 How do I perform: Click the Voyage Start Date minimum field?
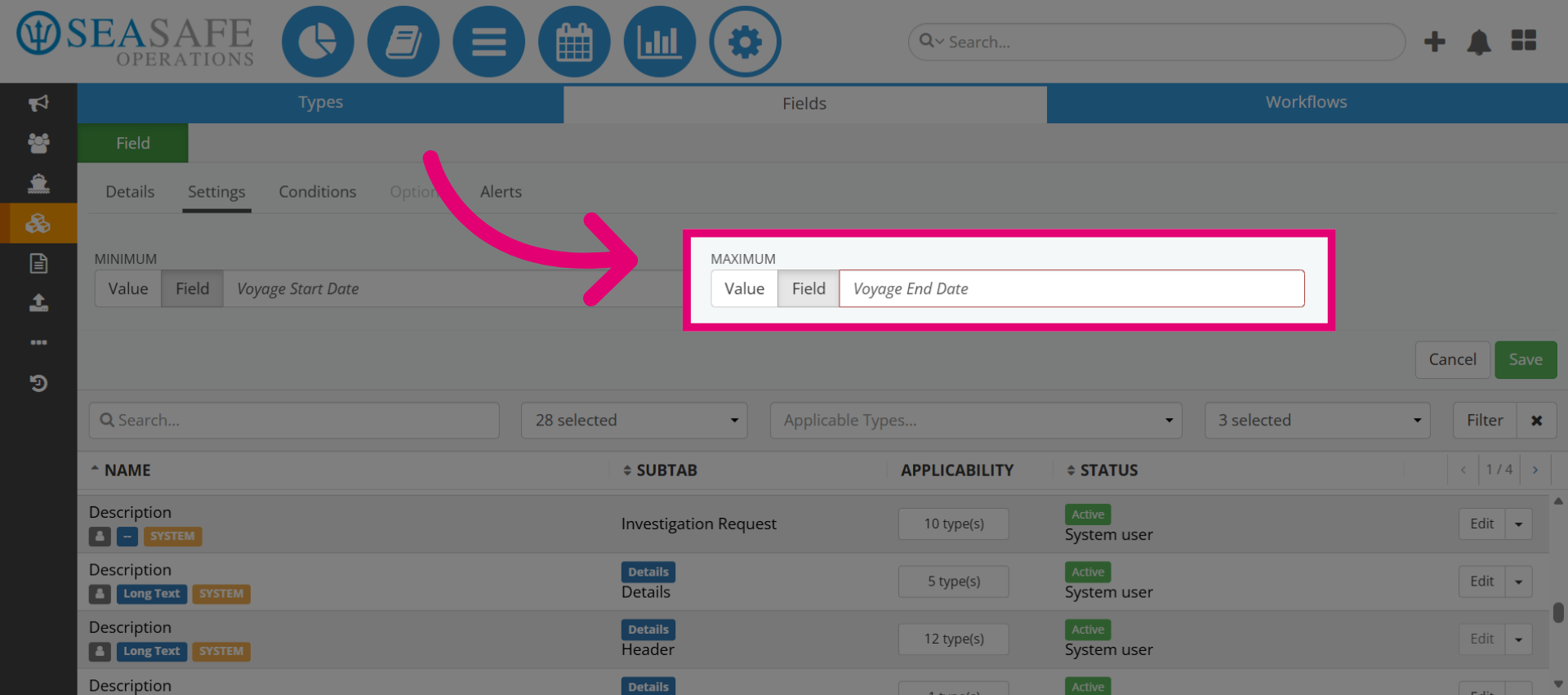(452, 289)
